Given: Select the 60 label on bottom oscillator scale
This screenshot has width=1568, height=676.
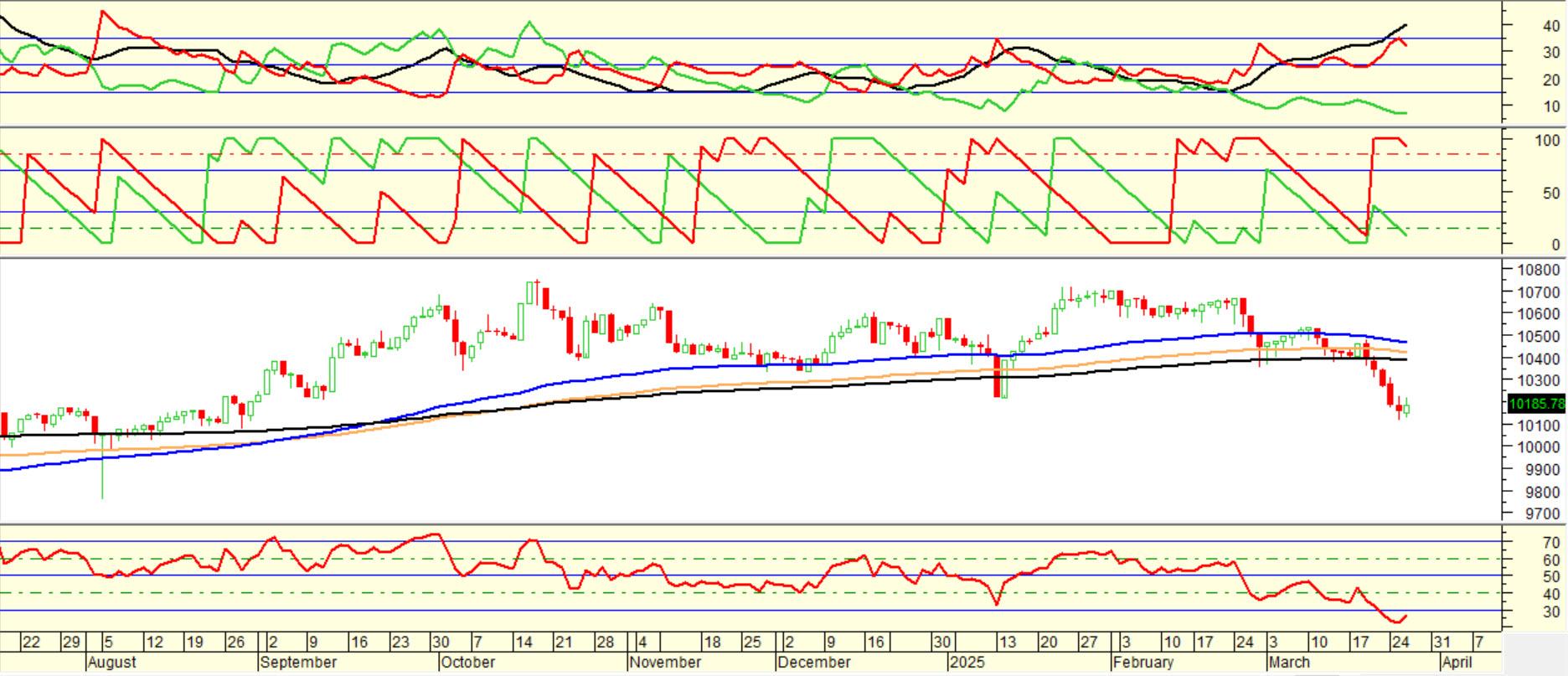Looking at the screenshot, I should click(1551, 560).
